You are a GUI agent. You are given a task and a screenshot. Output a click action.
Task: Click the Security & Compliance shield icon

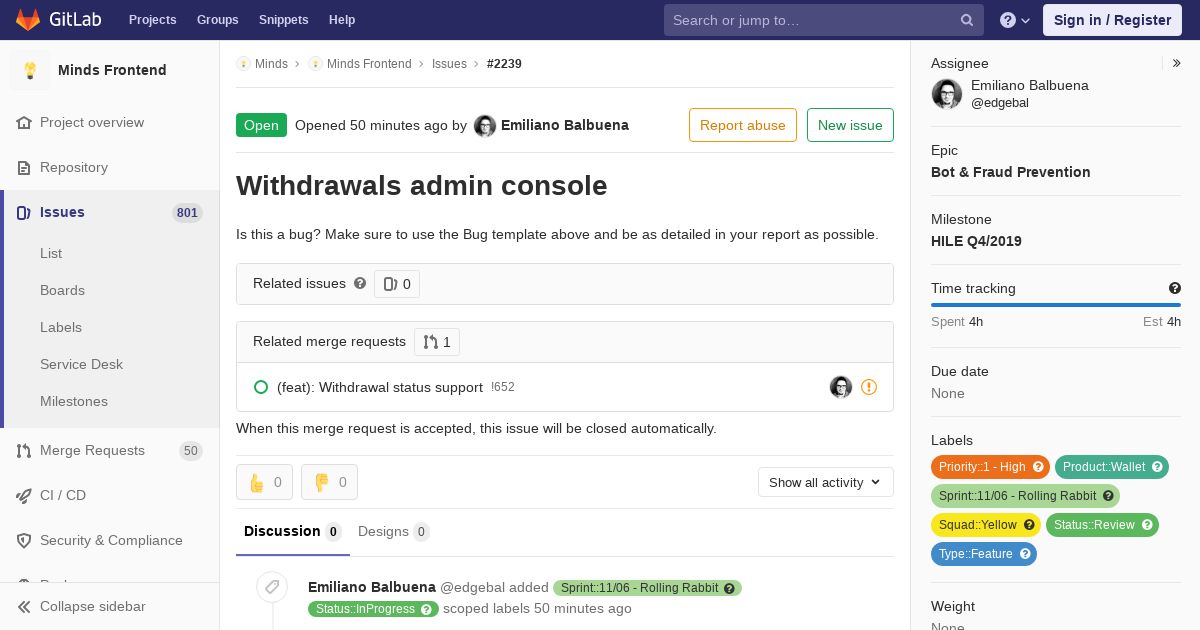[24, 541]
